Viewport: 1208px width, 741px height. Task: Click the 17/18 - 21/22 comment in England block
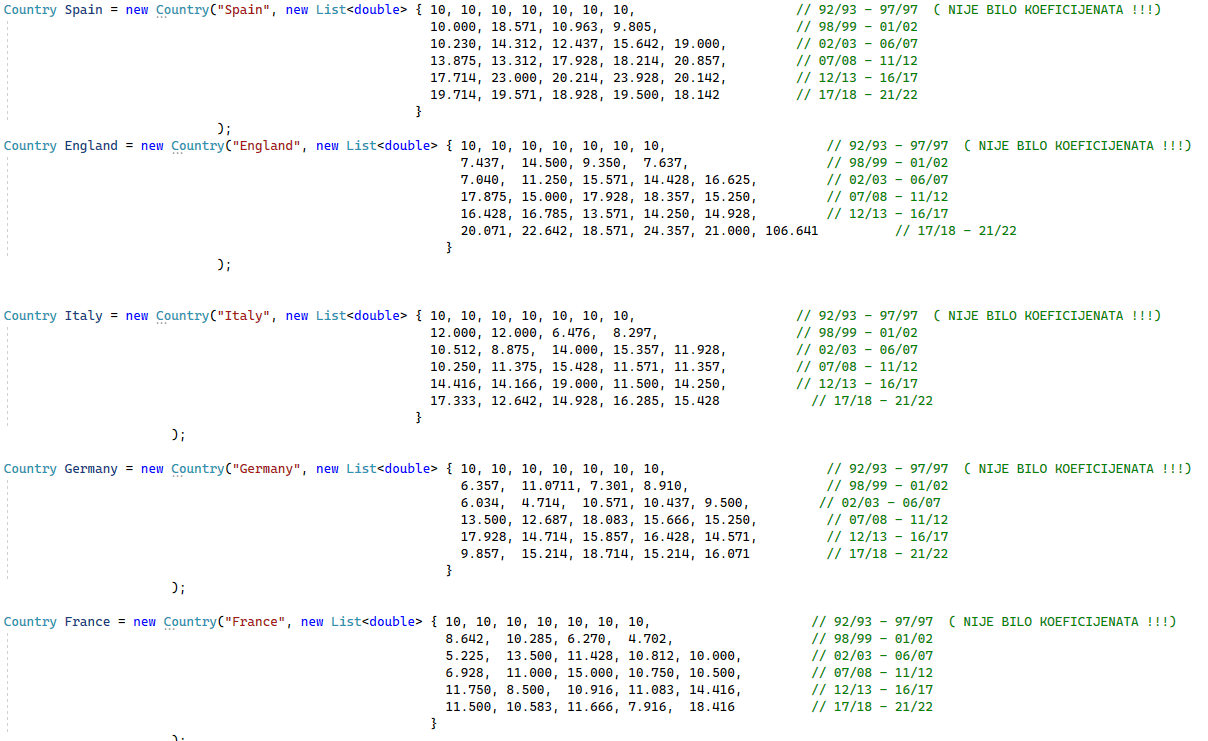[x=955, y=231]
